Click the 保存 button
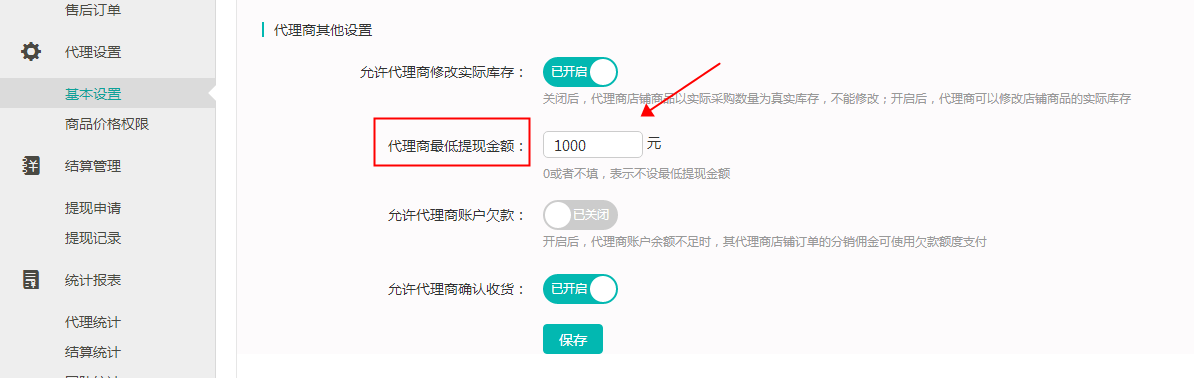The height and width of the screenshot is (378, 1194). [573, 339]
